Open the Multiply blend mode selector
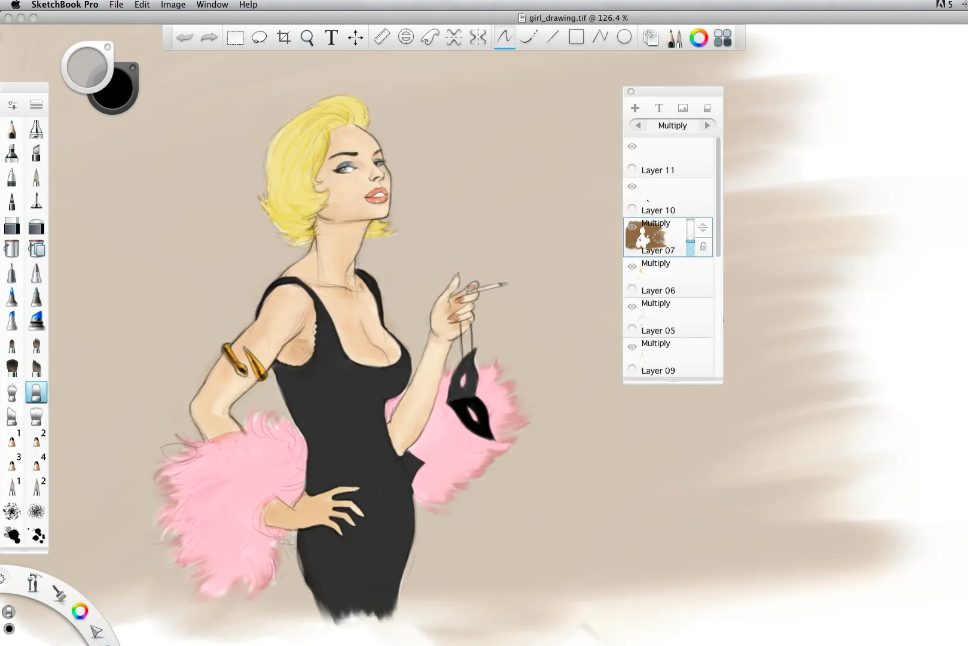Viewport: 968px width, 646px height. [x=672, y=126]
